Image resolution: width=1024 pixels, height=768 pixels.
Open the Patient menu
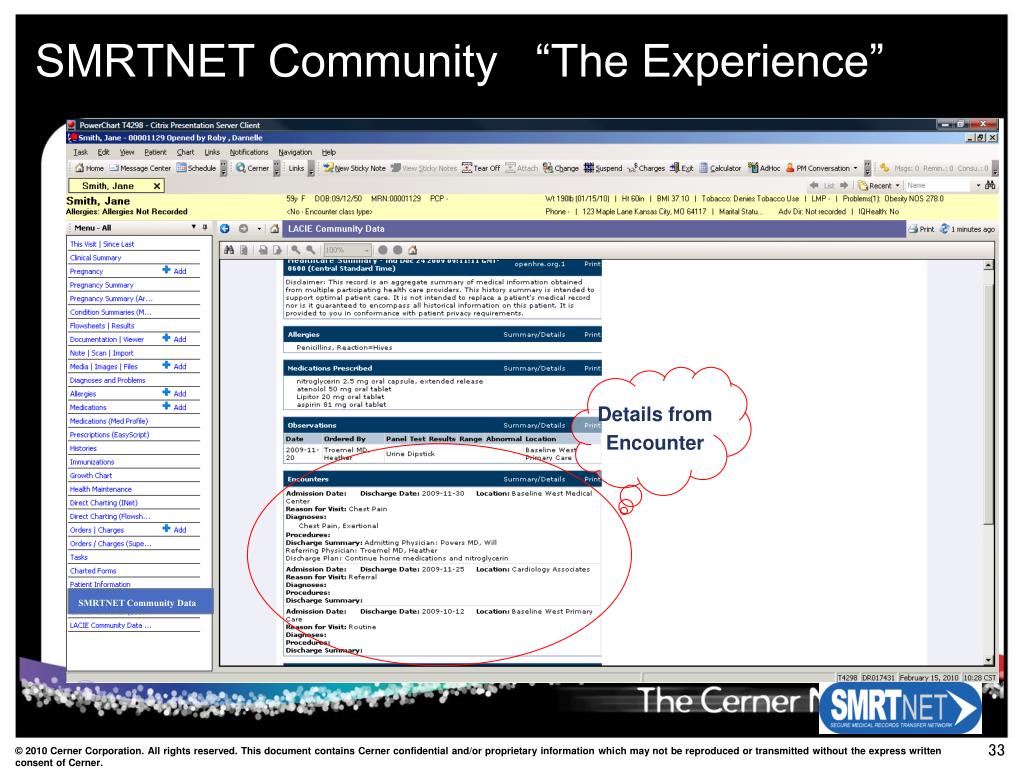155,152
